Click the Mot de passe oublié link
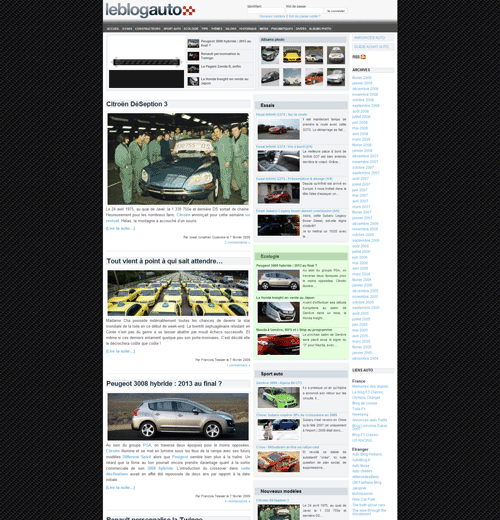This screenshot has height=520, width=500. click(x=304, y=16)
